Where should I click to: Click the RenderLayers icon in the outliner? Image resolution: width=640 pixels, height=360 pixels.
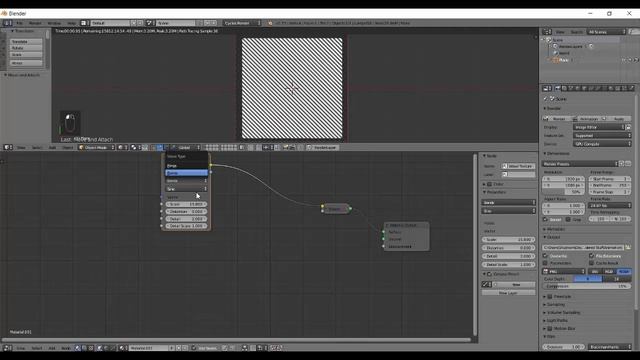tap(556, 47)
